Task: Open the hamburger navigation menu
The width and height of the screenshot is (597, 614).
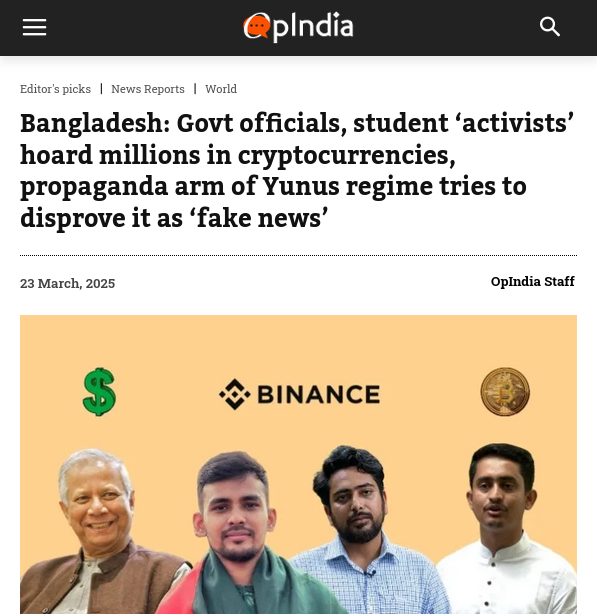Action: 34,27
